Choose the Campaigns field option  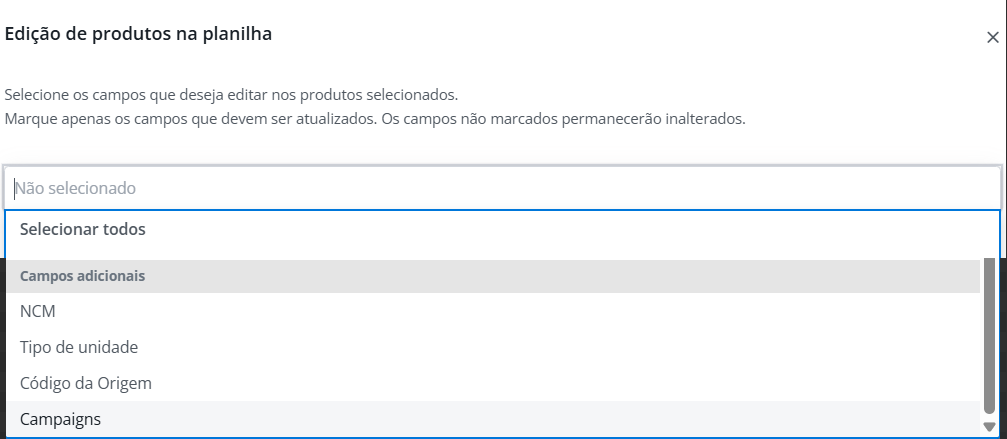(60, 419)
